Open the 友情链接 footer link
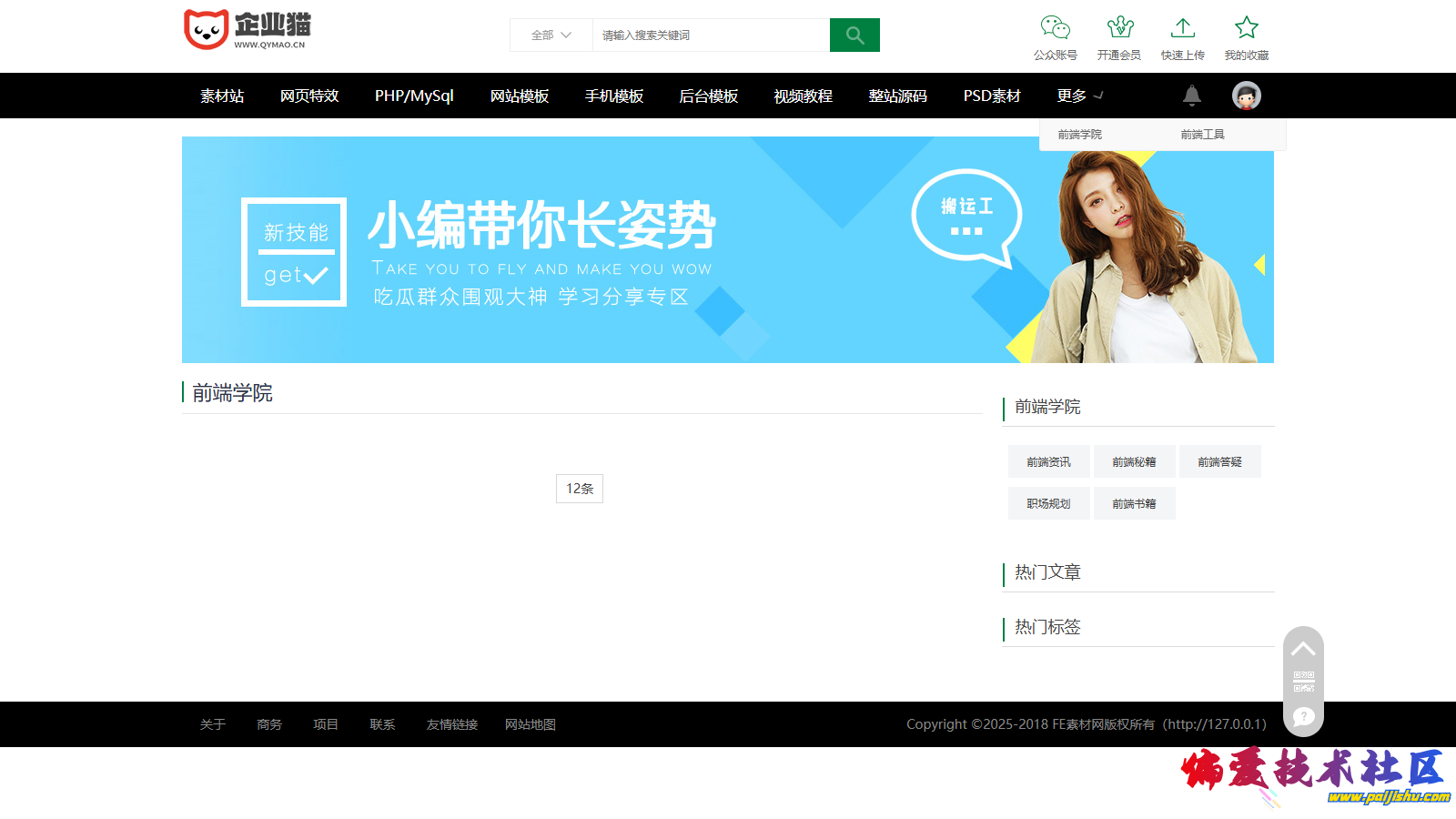 452,724
